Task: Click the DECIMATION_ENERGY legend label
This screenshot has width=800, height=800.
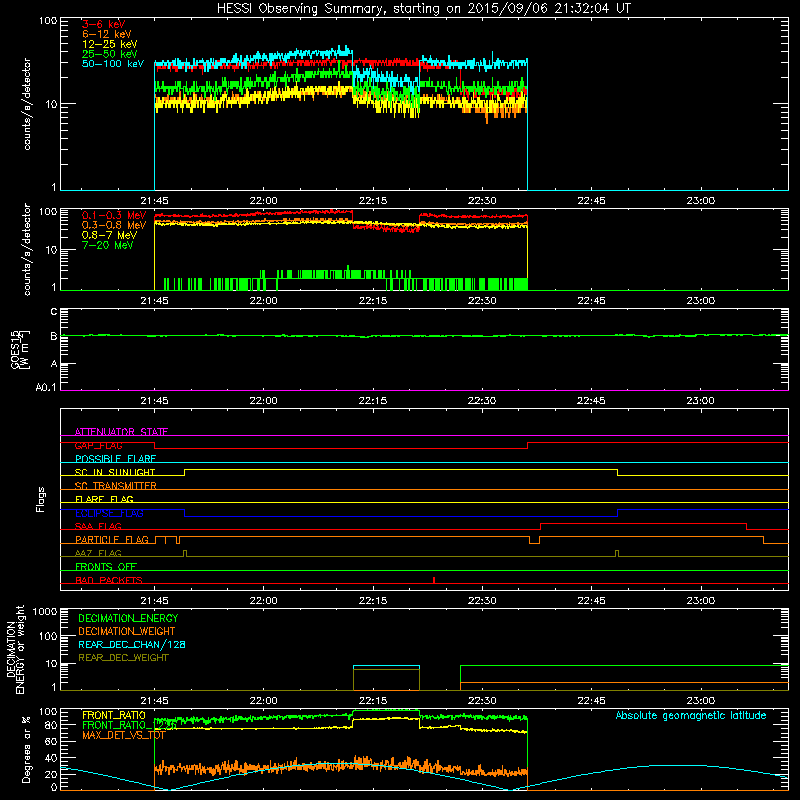Action: pos(128,618)
